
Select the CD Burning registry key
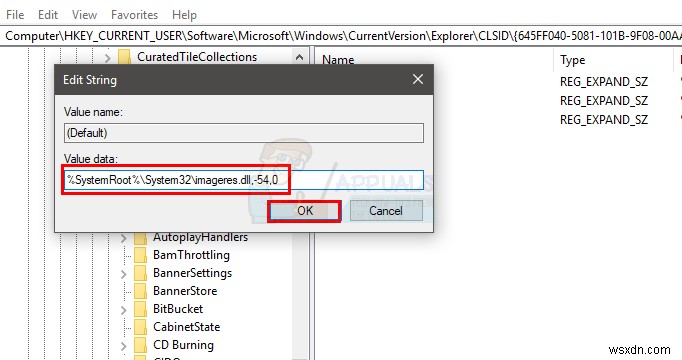[x=183, y=345]
